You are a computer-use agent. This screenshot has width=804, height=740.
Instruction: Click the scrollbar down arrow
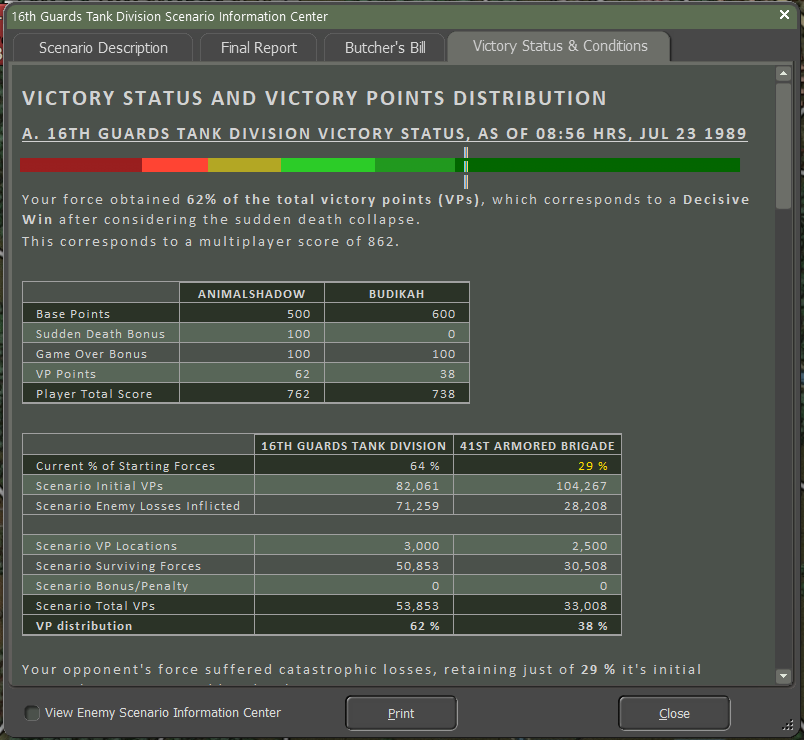[x=783, y=676]
